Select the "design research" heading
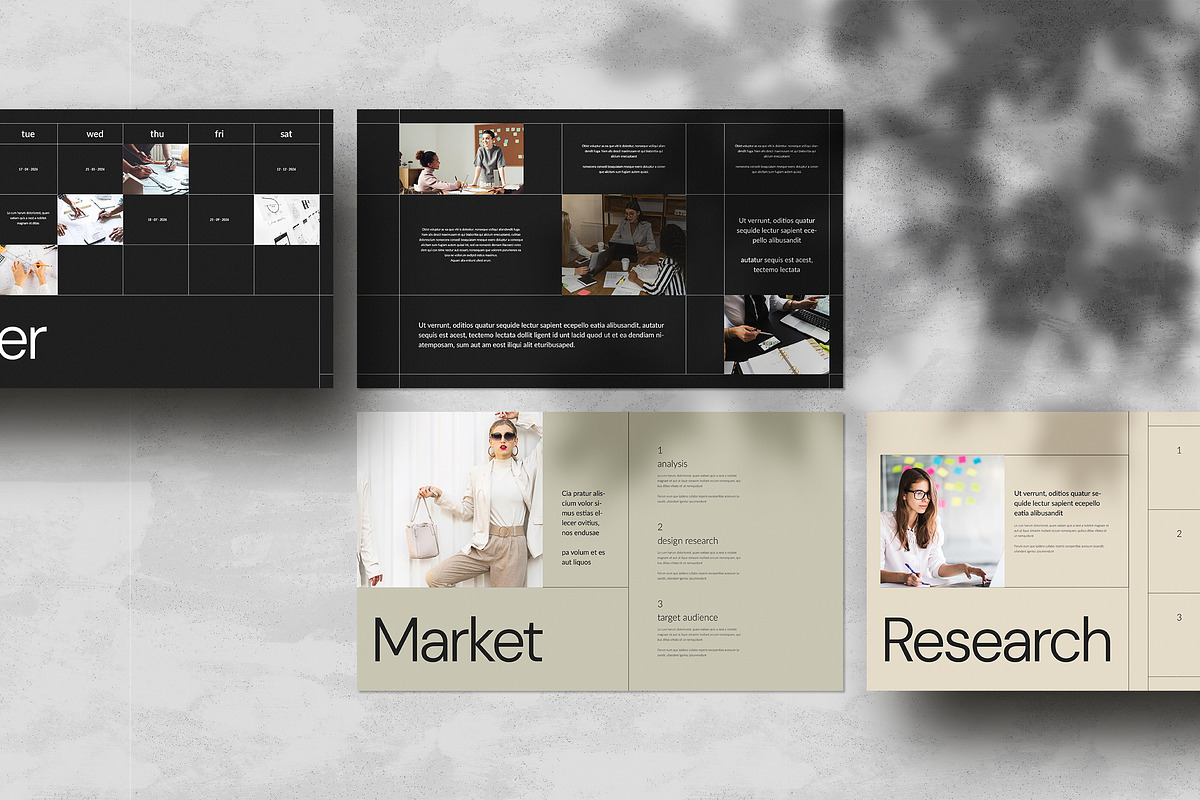Screen dimensions: 1200x800 pyautogui.click(x=687, y=541)
